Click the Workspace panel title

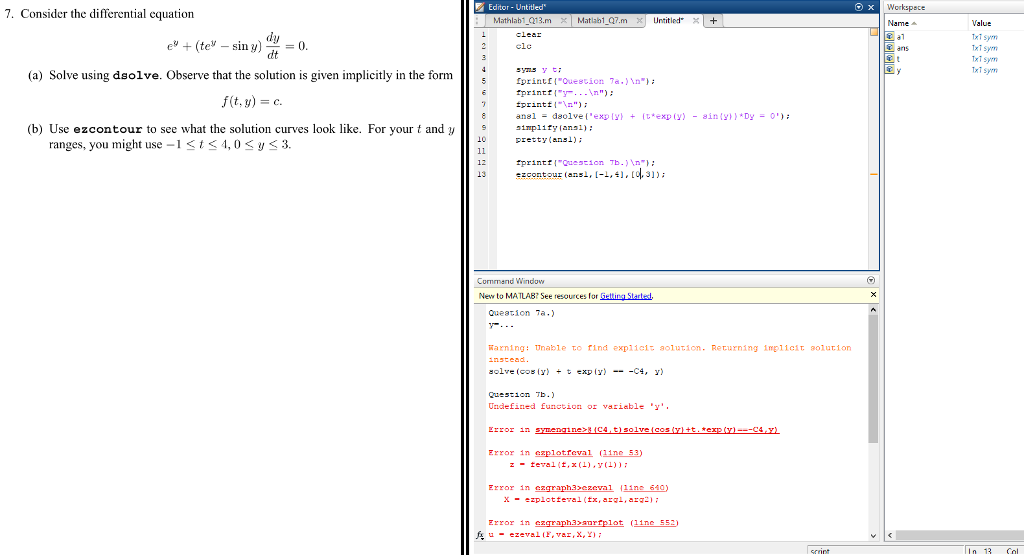click(x=906, y=7)
